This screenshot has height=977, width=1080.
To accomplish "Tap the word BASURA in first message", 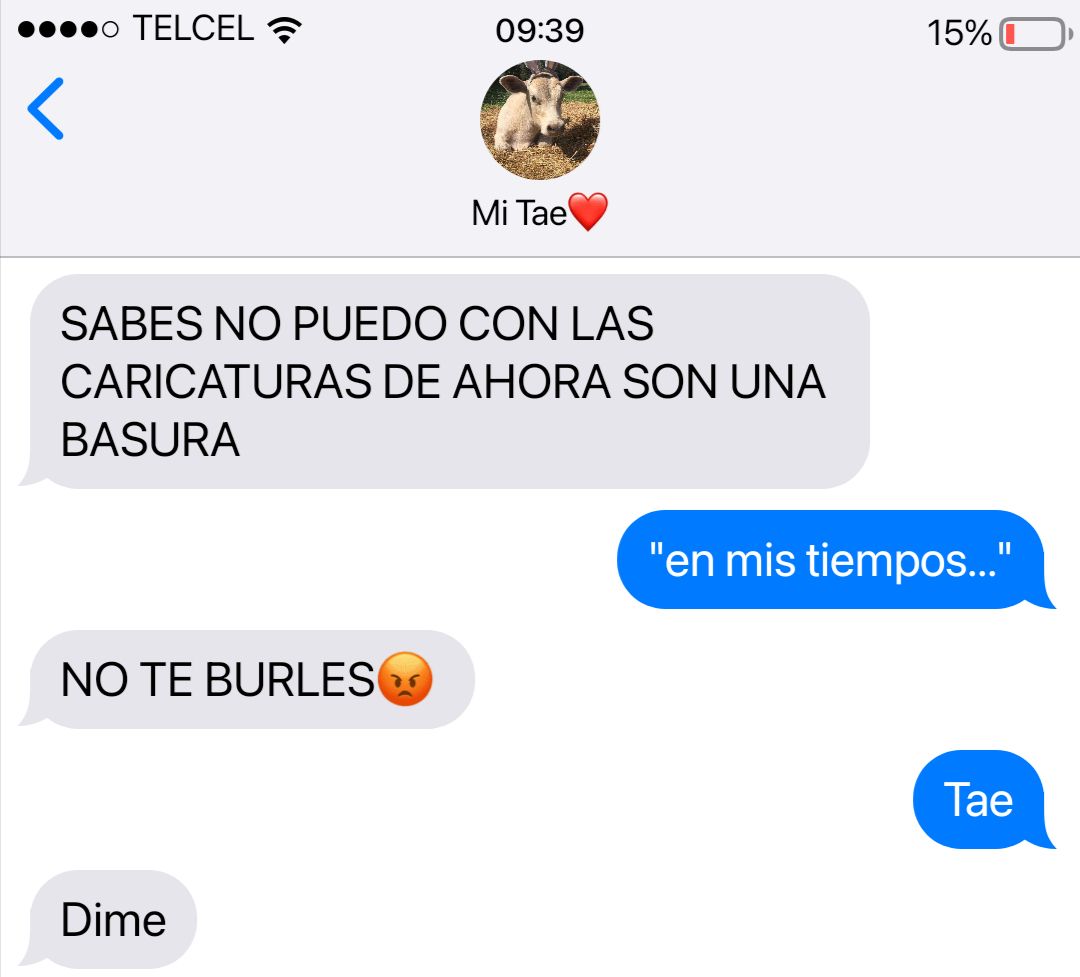I will (150, 440).
